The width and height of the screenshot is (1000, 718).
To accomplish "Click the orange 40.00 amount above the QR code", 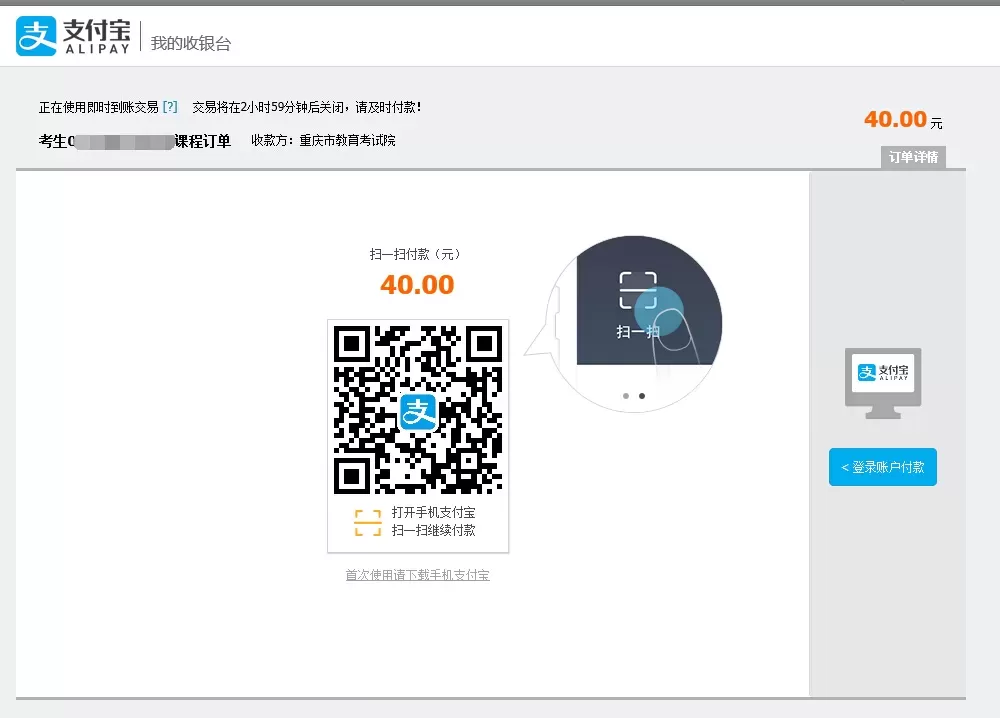I will [x=417, y=284].
